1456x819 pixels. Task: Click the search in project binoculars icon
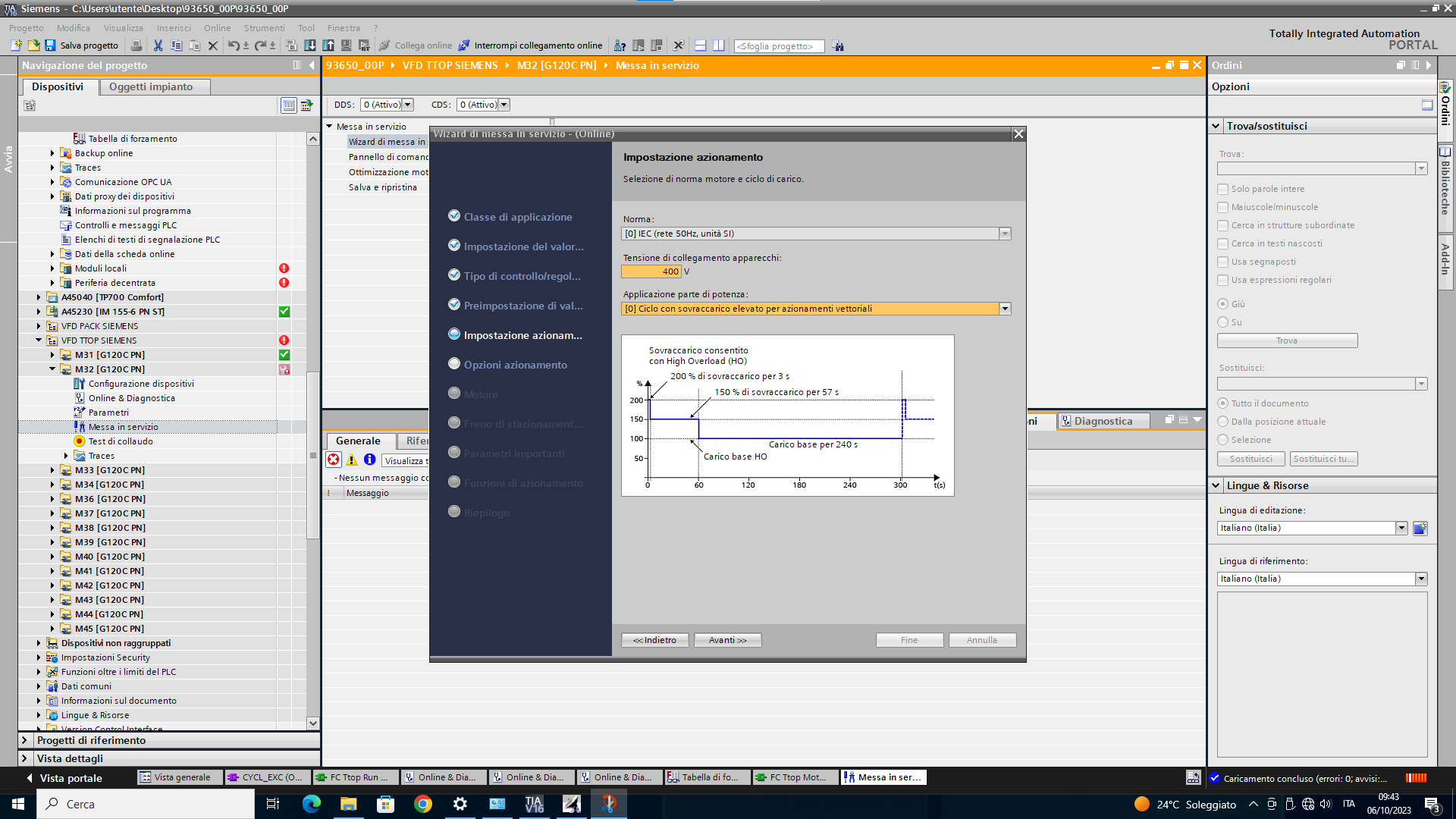(x=838, y=45)
